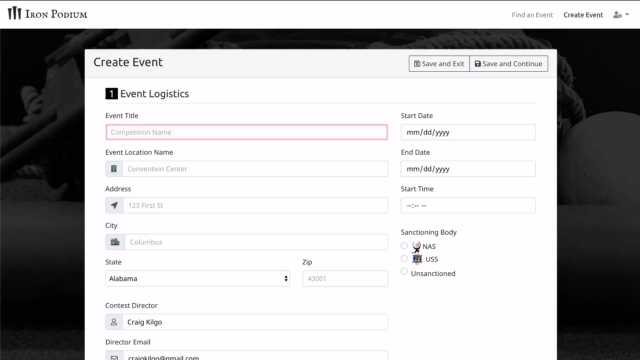This screenshot has width=640, height=360.
Task: Select the USS radio button
Action: [404, 258]
